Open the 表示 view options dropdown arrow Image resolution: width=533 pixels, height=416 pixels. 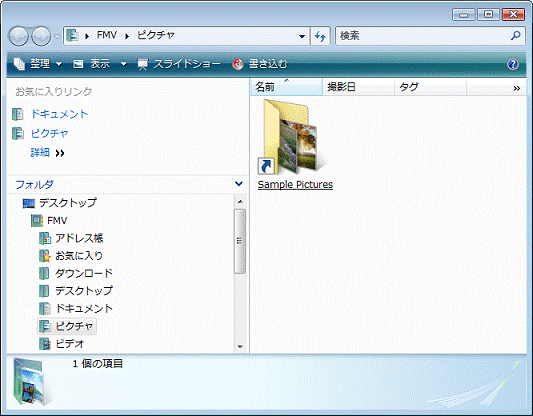point(124,64)
